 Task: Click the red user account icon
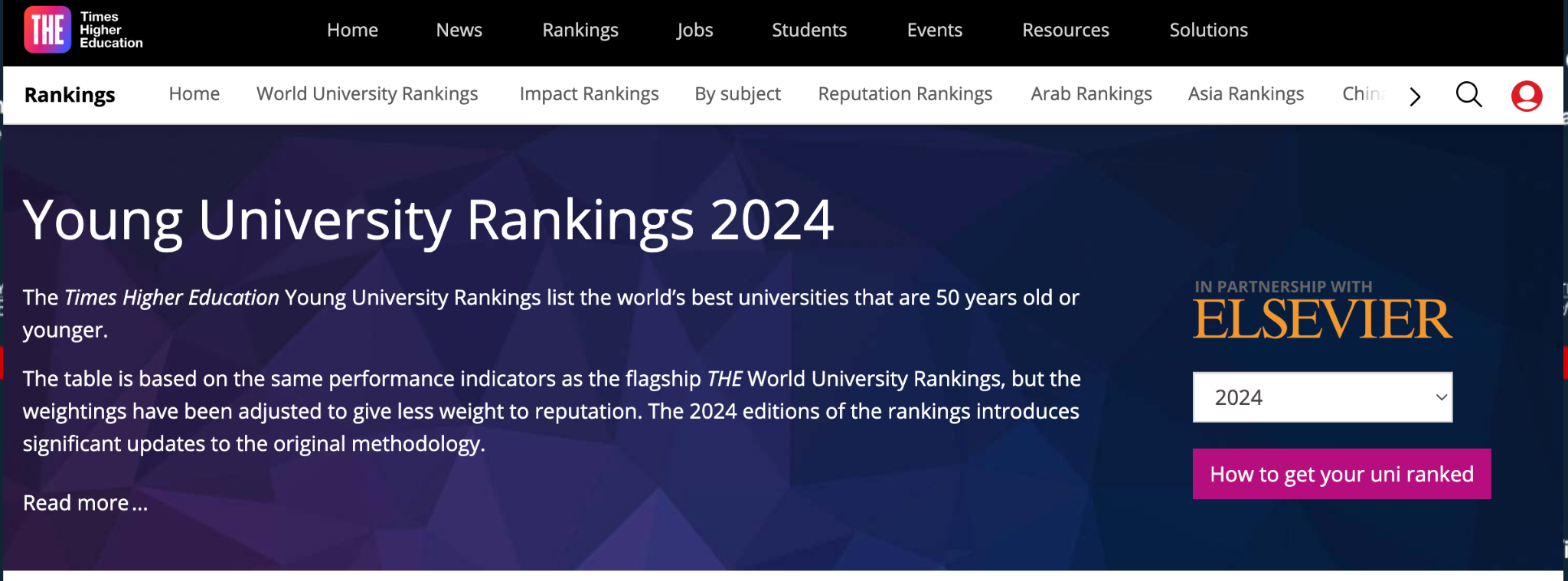click(x=1526, y=96)
